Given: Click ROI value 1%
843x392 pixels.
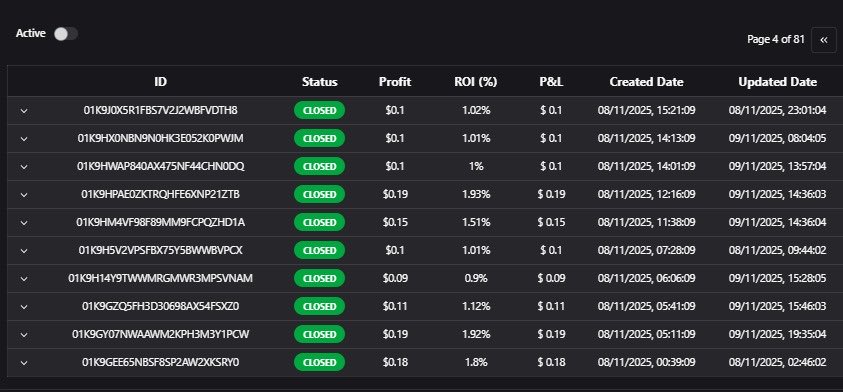Looking at the screenshot, I should coord(476,166).
